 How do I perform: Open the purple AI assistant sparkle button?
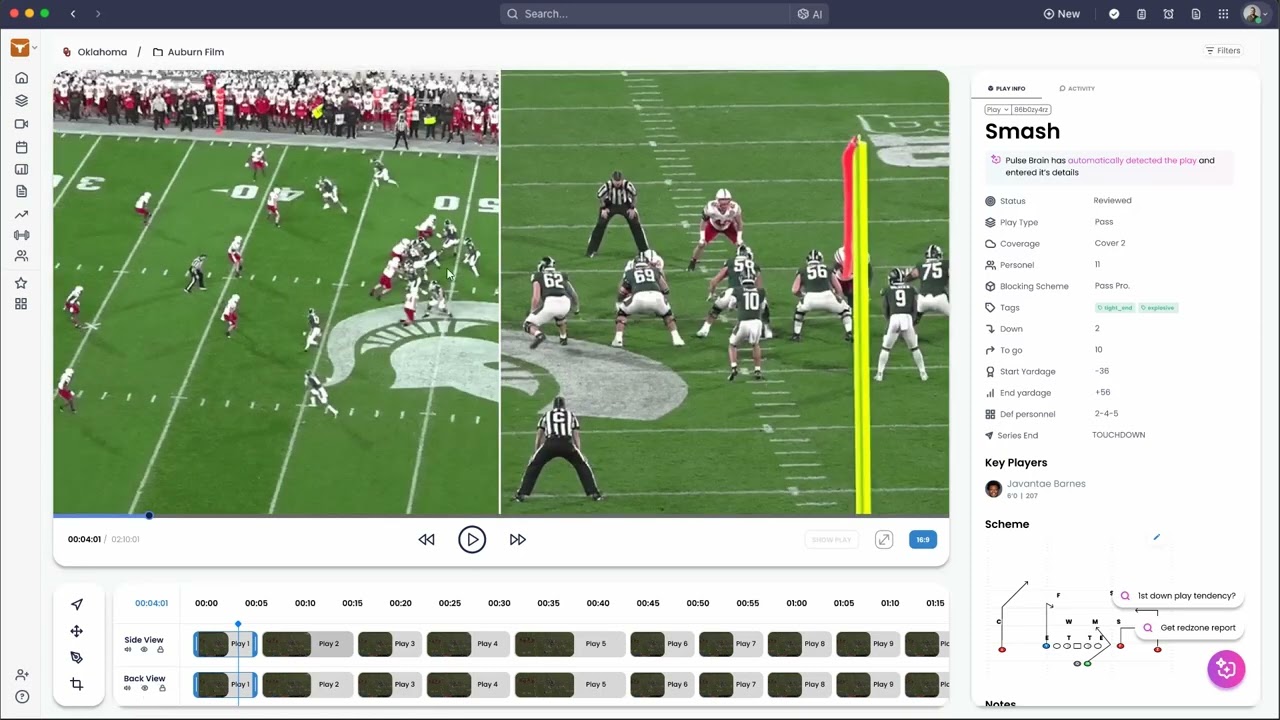click(1226, 669)
